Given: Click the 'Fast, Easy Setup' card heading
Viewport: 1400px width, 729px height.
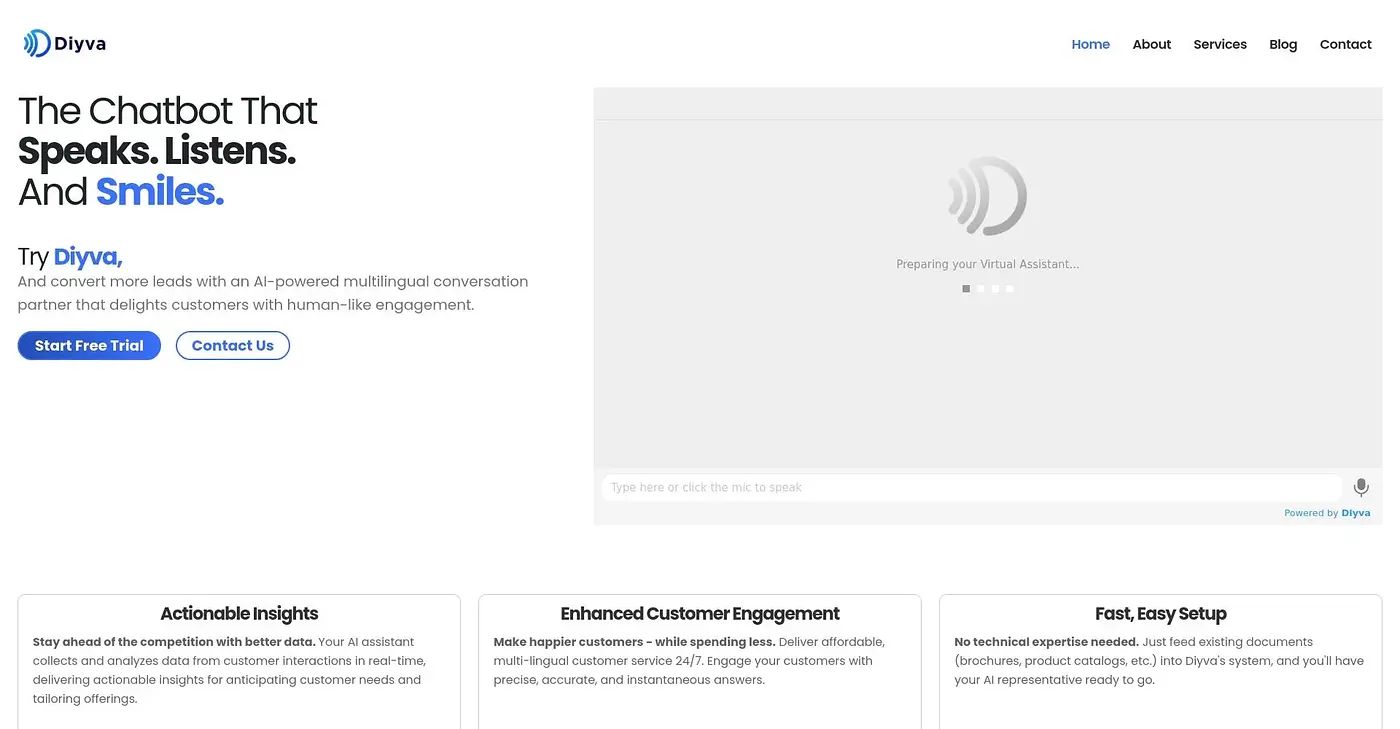Looking at the screenshot, I should coord(1161,614).
